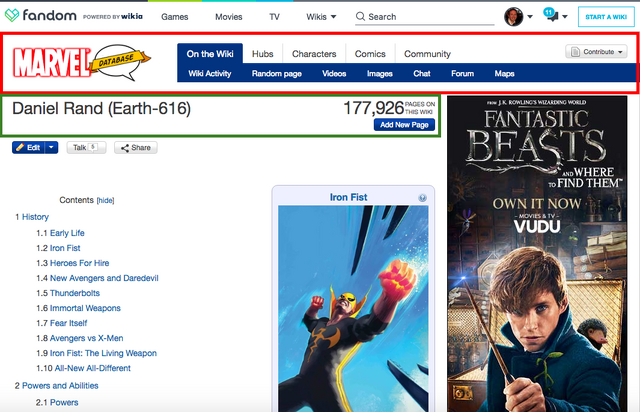
Task: Open the Videos link
Action: (334, 73)
